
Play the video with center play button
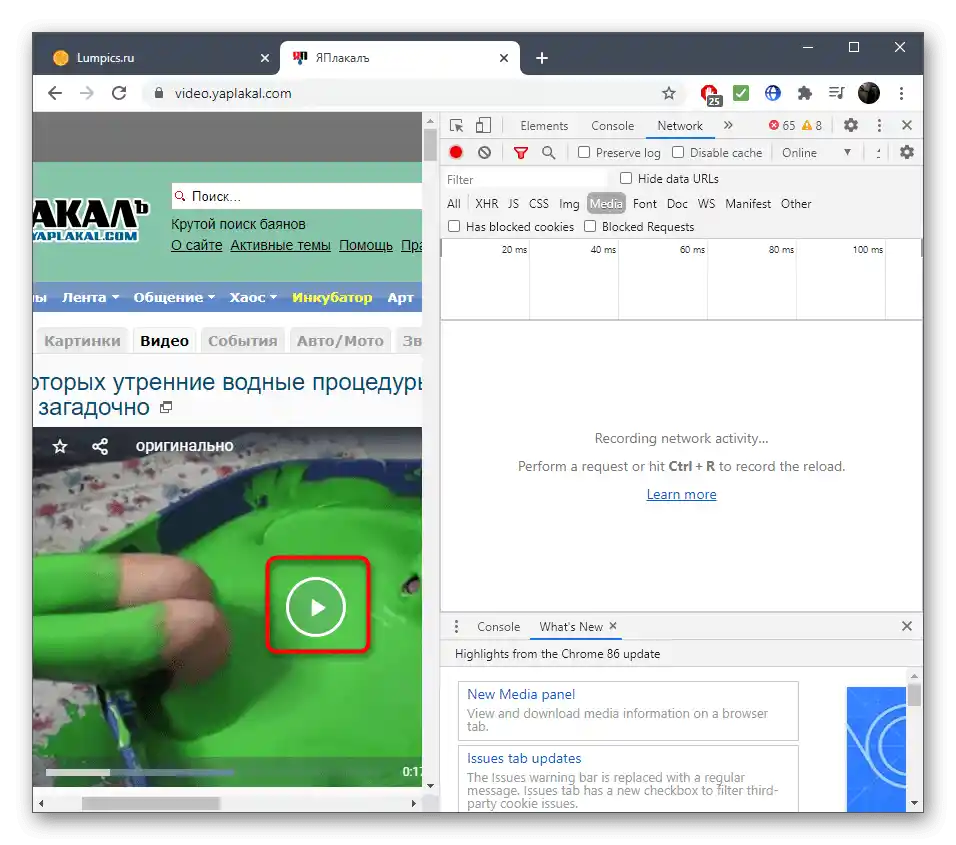pyautogui.click(x=316, y=607)
